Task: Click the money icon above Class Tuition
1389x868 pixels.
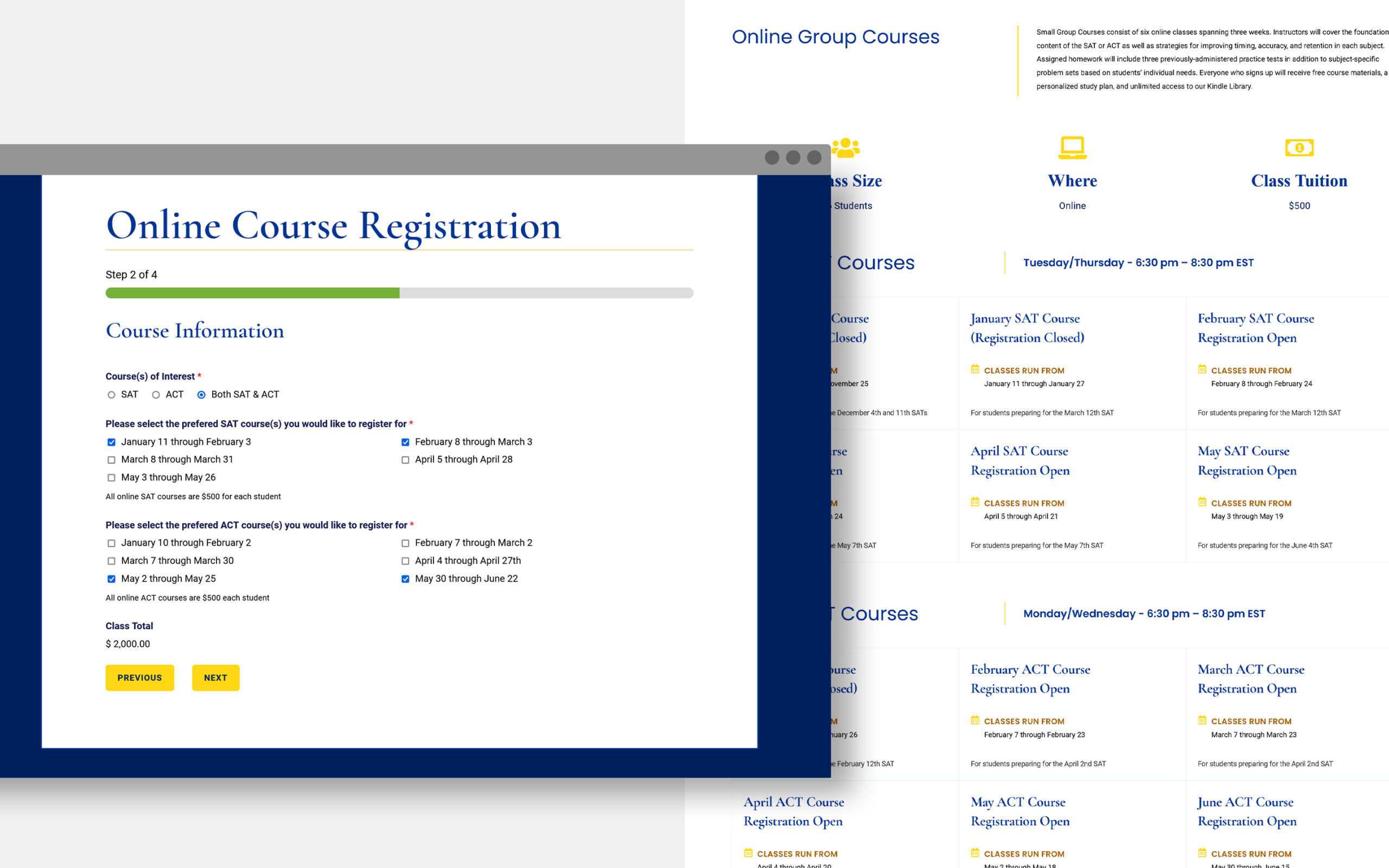Action: (1299, 148)
